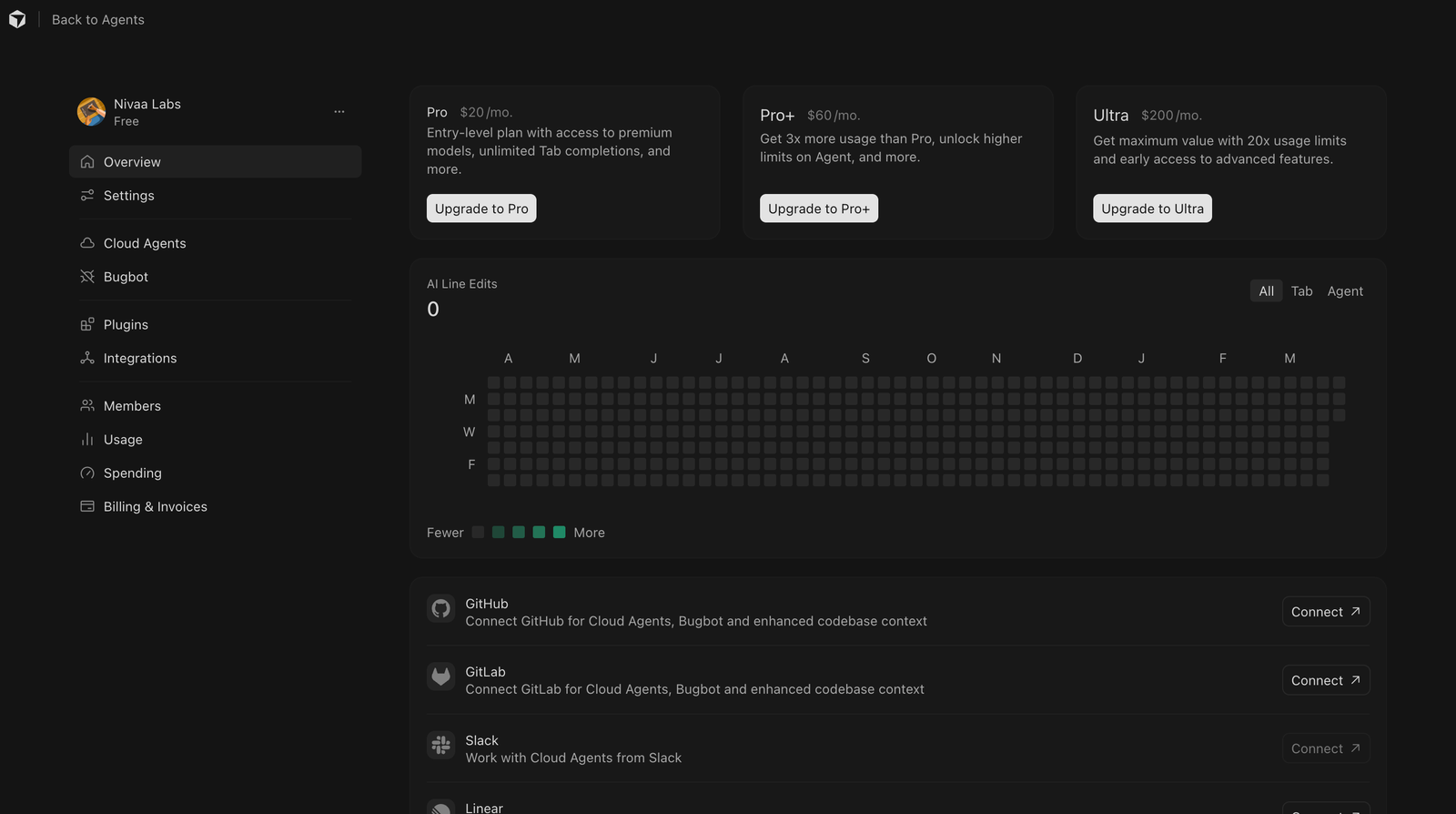Go to Members in the sidebar
1456x814 pixels.
click(x=132, y=406)
